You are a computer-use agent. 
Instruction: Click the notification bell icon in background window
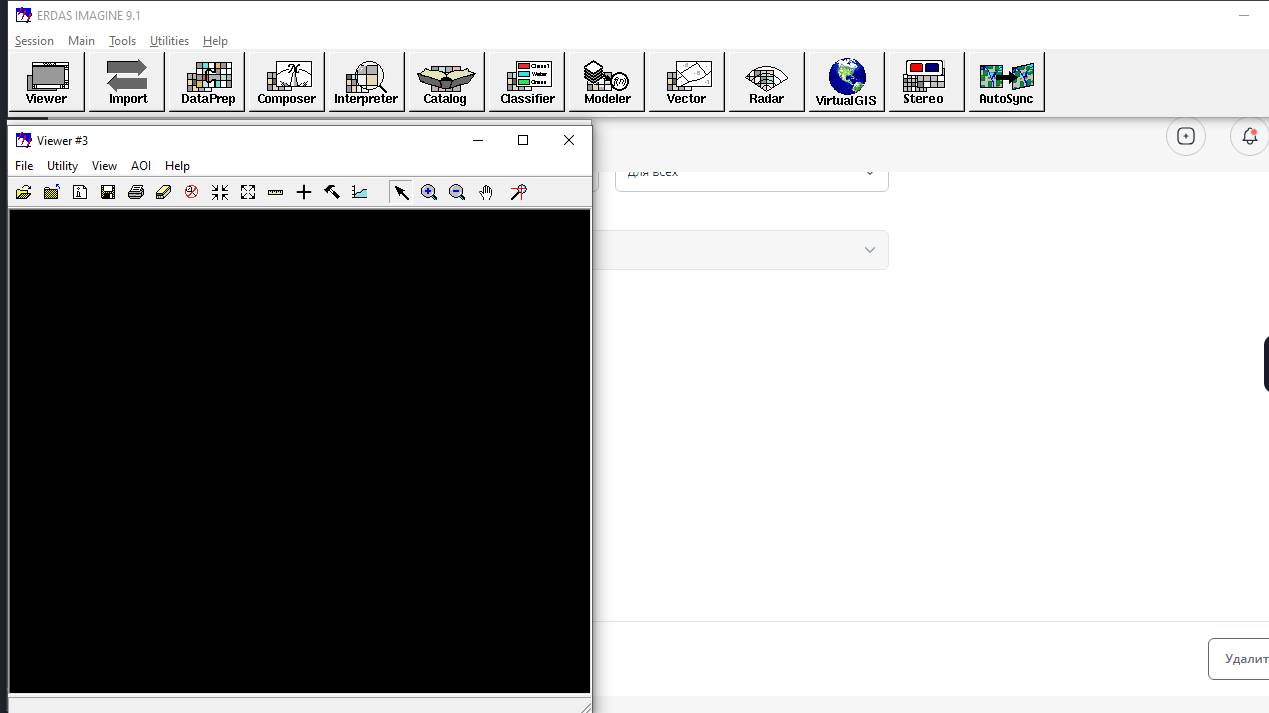tap(1250, 136)
